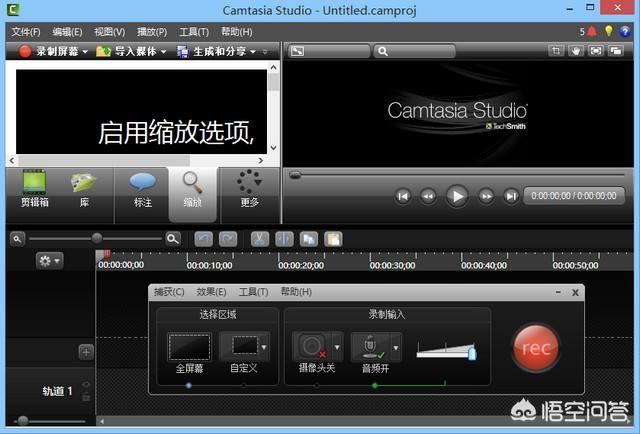Click the timeline zoom in magnifier
Viewport: 640px width, 434px height.
click(x=173, y=239)
